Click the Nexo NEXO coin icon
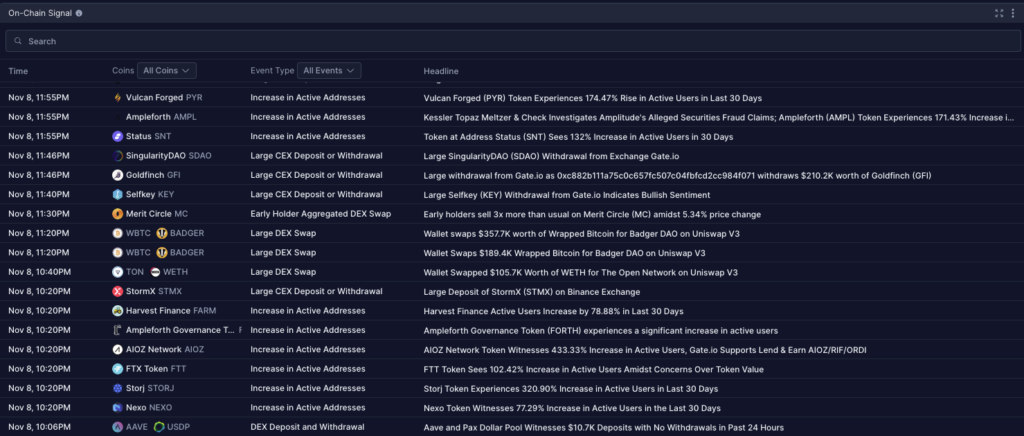This screenshot has width=1024, height=436. [118, 407]
